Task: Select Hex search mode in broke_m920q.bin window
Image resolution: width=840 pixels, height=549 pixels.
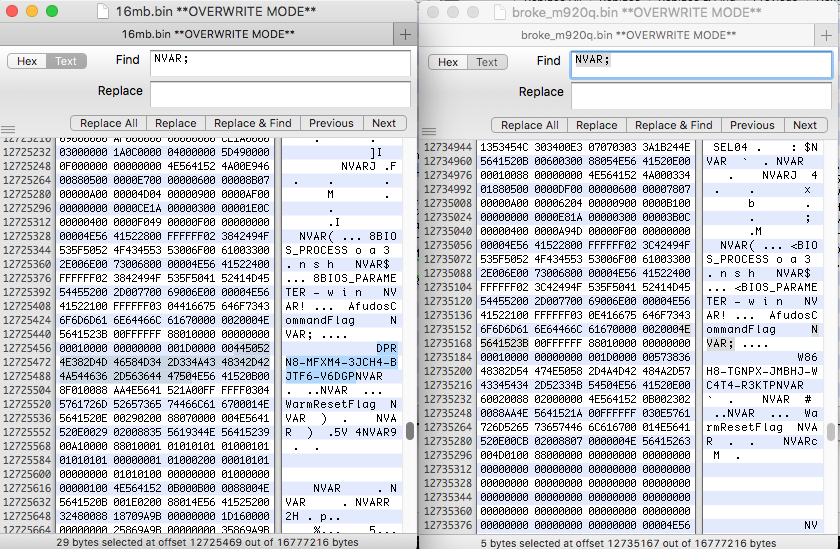Action: [x=448, y=62]
